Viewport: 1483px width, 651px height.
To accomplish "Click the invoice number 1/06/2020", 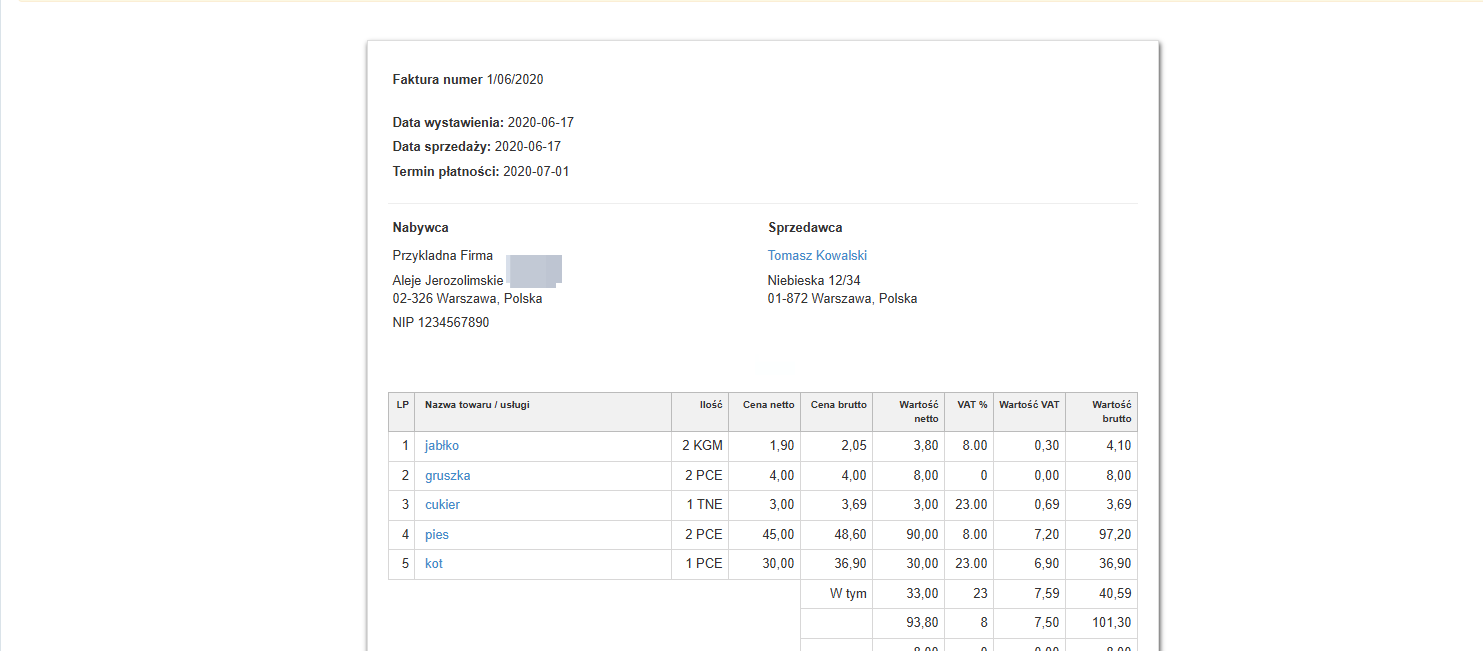I will [515, 80].
